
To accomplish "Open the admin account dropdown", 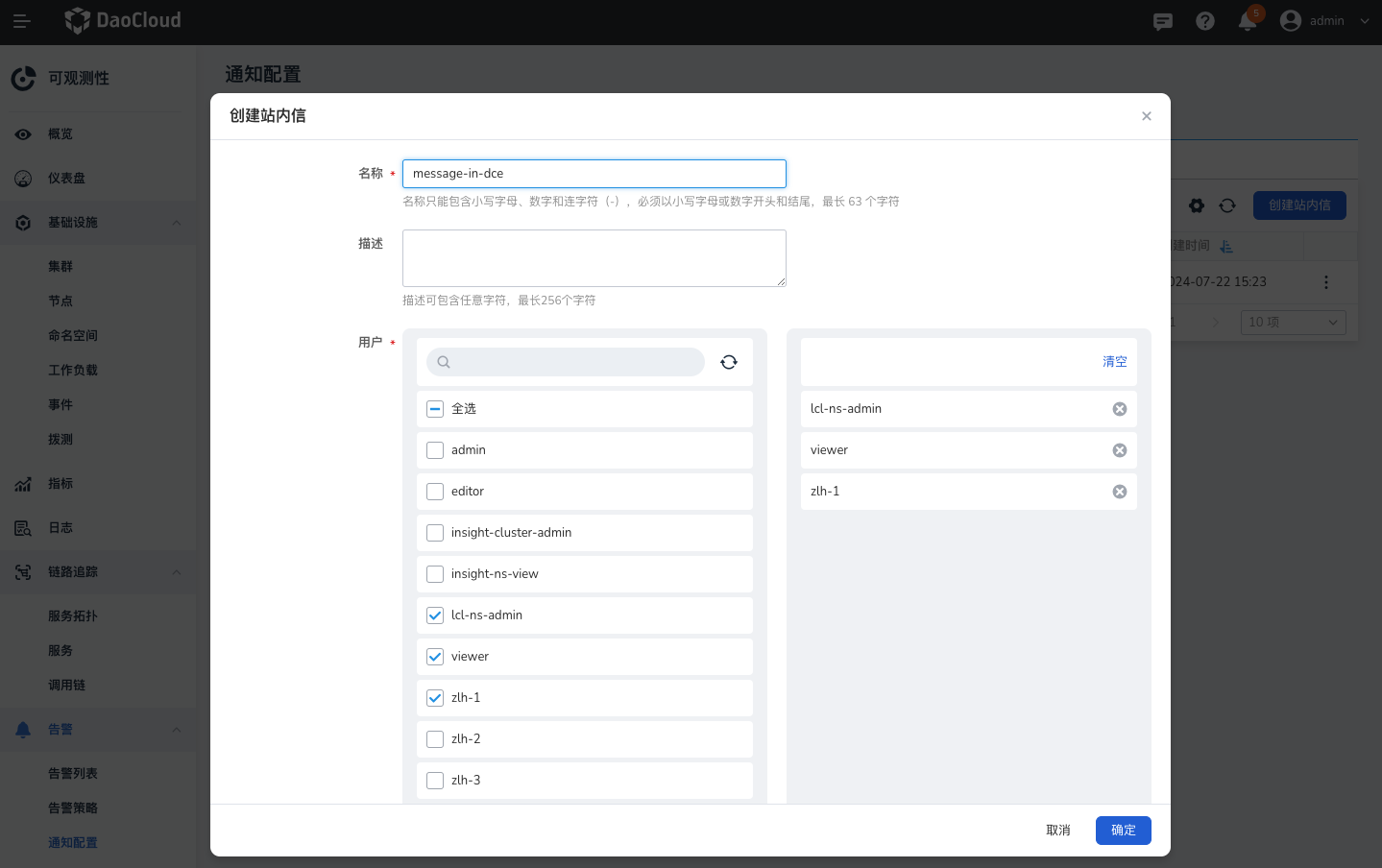I will [1325, 21].
